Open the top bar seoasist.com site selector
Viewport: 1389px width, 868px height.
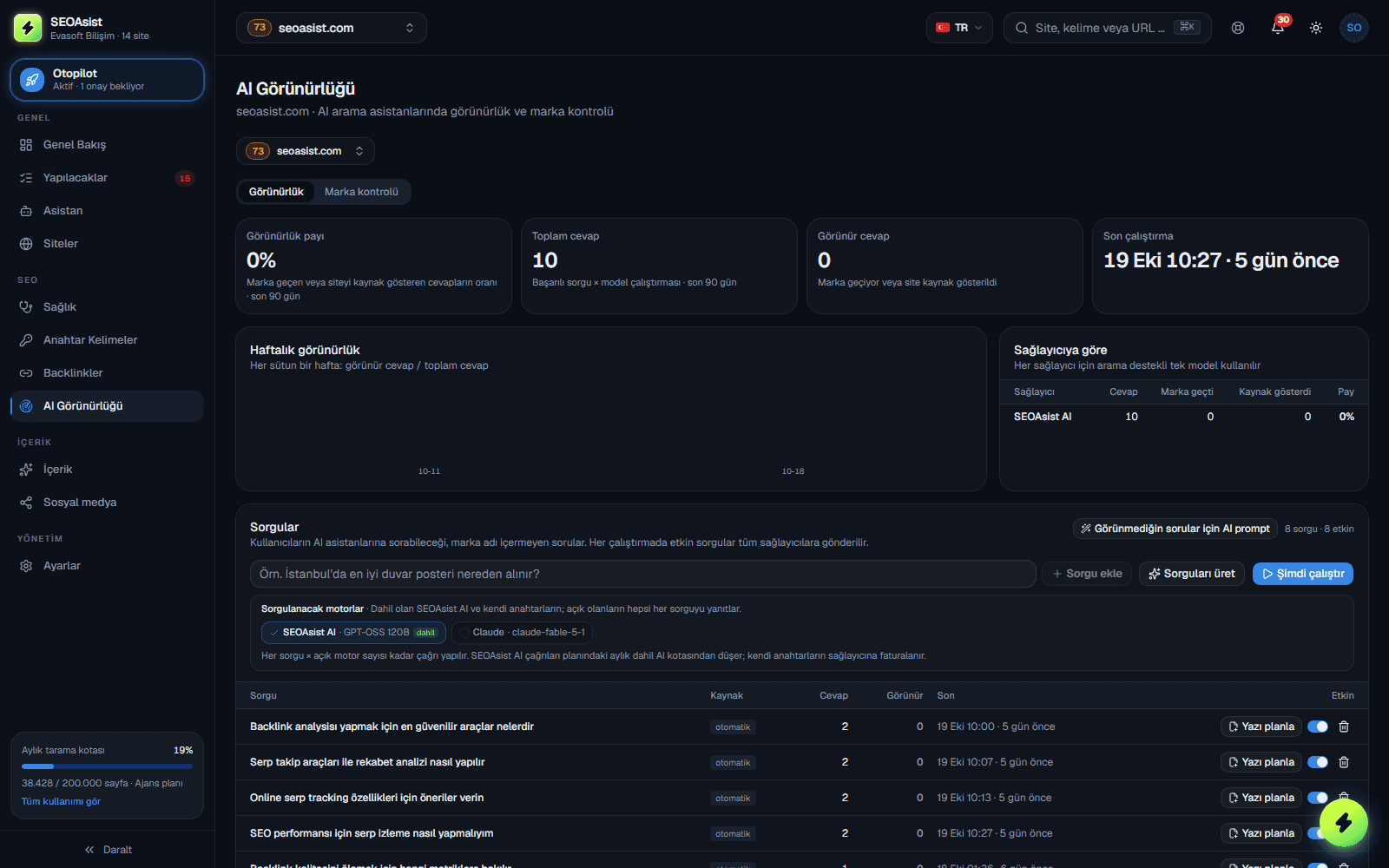pos(332,28)
